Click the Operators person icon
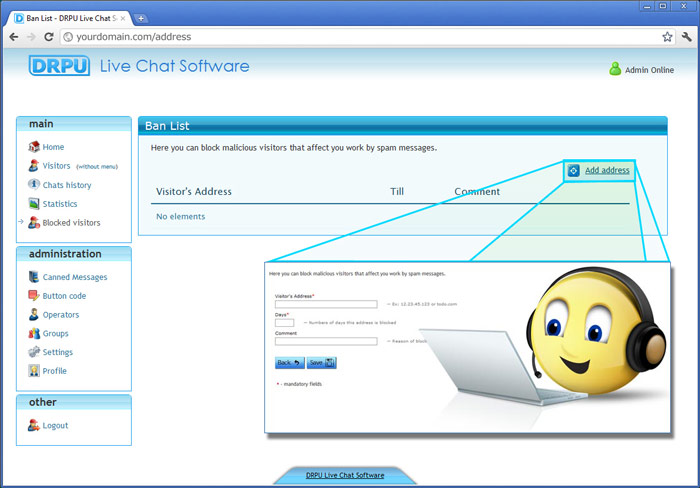 pyautogui.click(x=34, y=314)
